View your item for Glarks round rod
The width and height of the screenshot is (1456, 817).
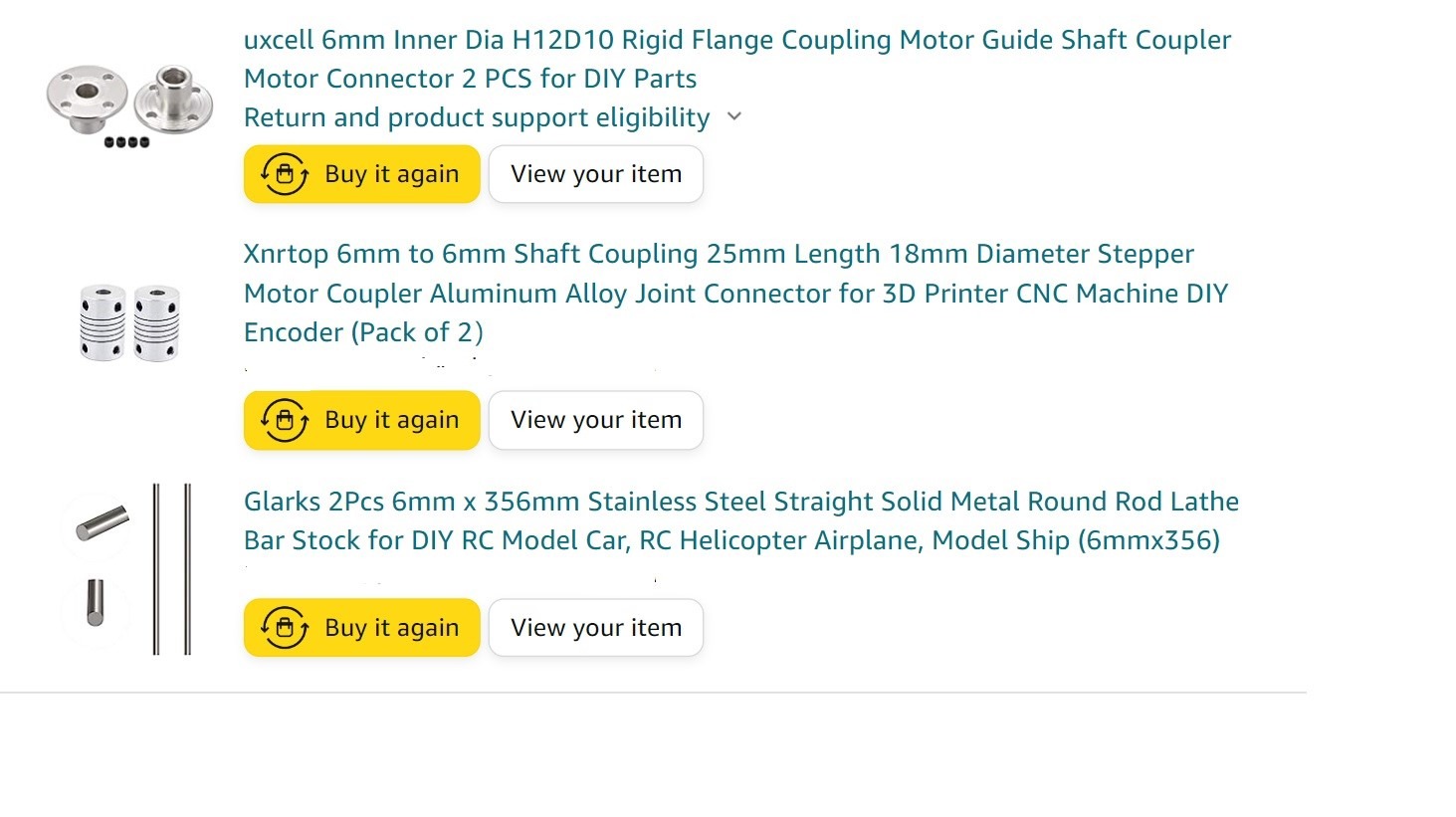pyautogui.click(x=596, y=628)
